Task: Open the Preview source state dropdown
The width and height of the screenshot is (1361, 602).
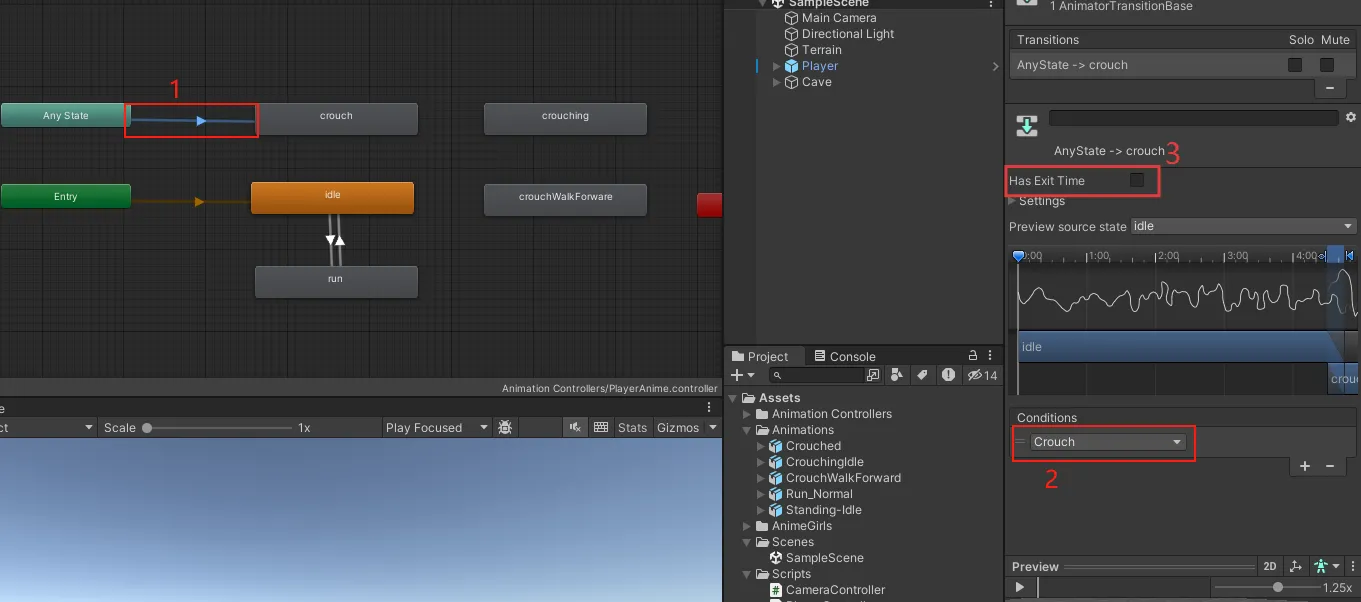Action: tap(1243, 226)
